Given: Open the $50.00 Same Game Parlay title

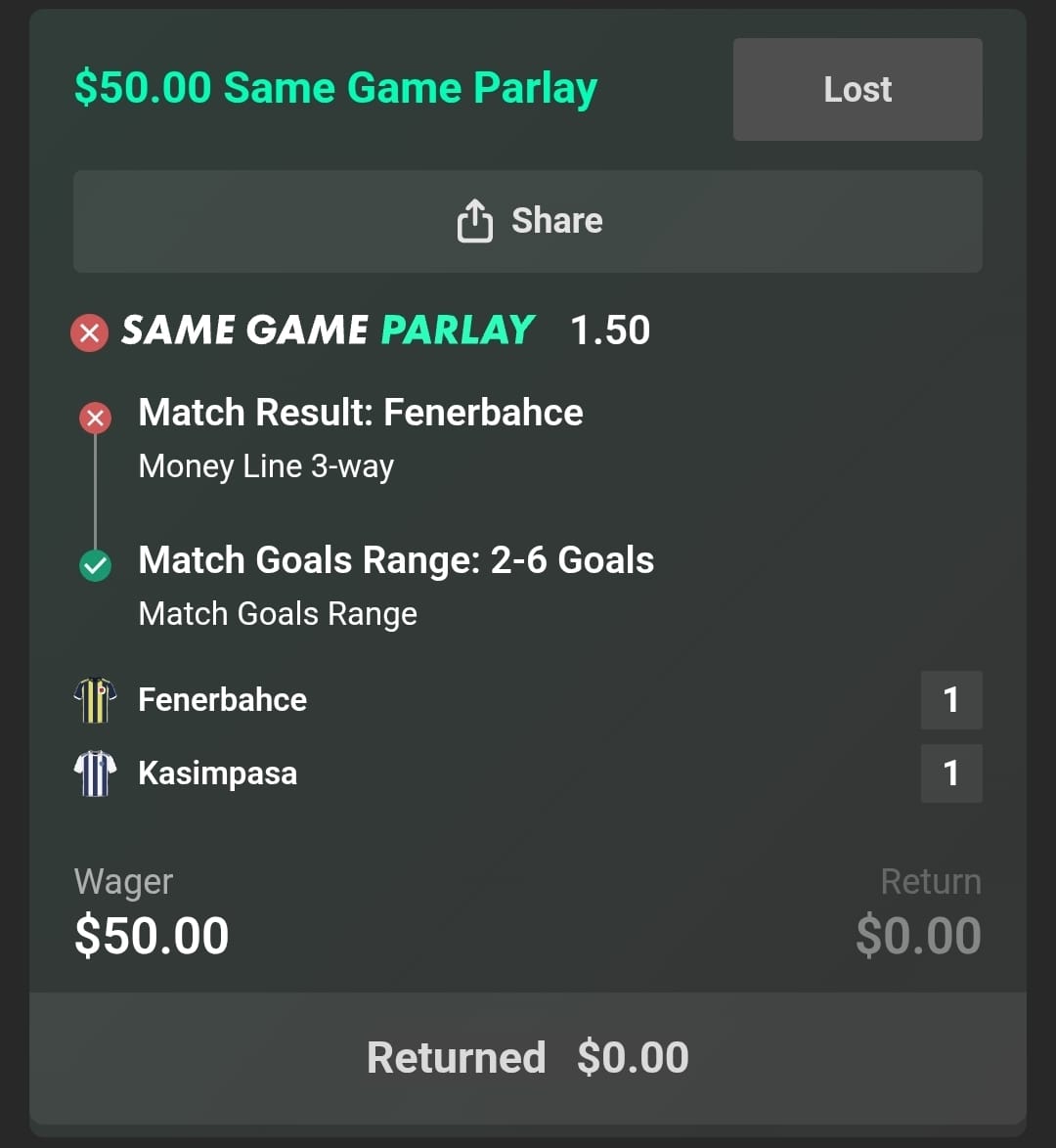Looking at the screenshot, I should pyautogui.click(x=335, y=88).
